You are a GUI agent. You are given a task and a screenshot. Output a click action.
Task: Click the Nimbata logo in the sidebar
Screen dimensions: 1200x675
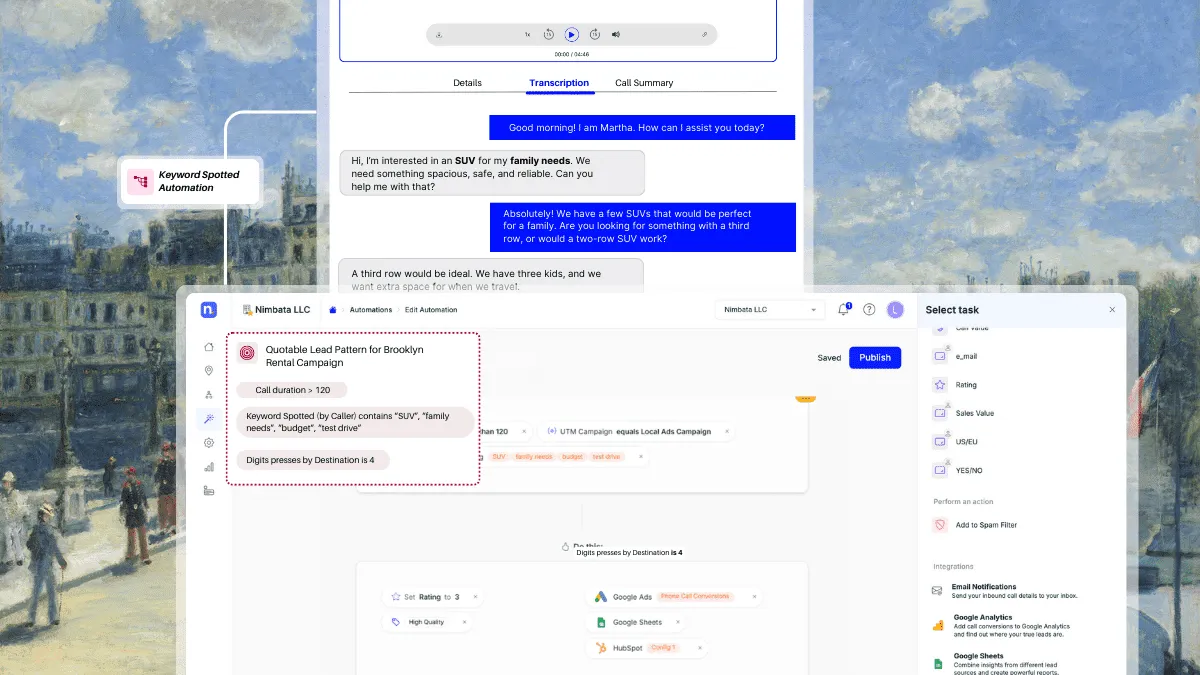coord(209,309)
